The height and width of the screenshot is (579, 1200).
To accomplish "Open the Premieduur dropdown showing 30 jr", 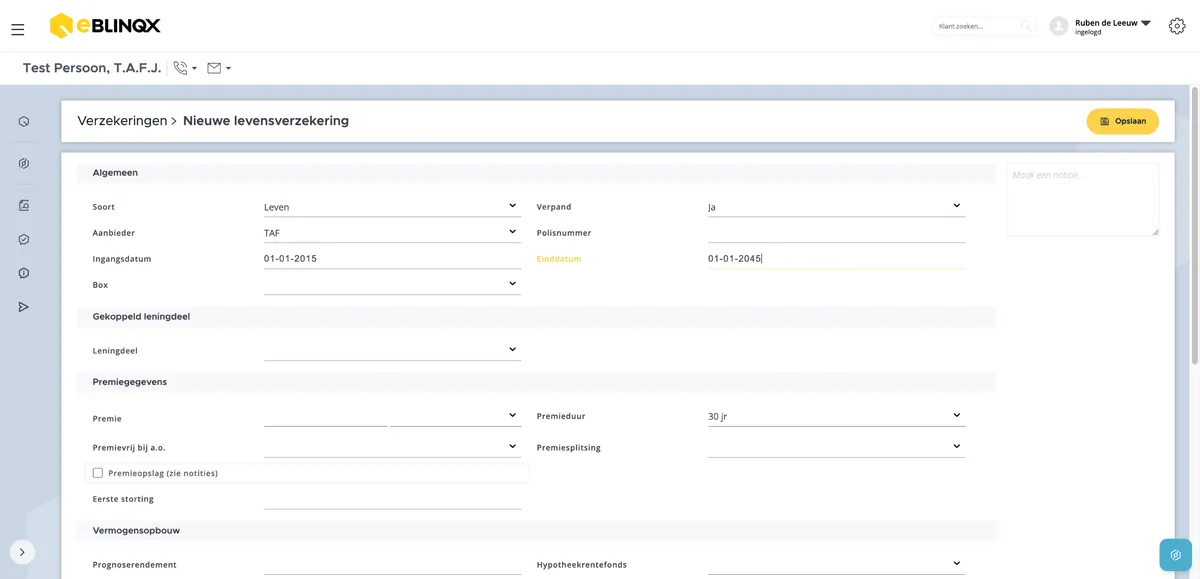I will (x=836, y=416).
